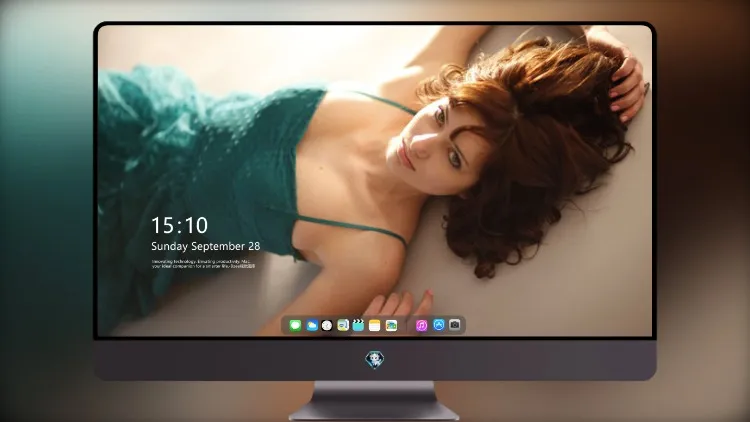Open the Camera app in the dock
The height and width of the screenshot is (422, 750).
click(x=455, y=325)
